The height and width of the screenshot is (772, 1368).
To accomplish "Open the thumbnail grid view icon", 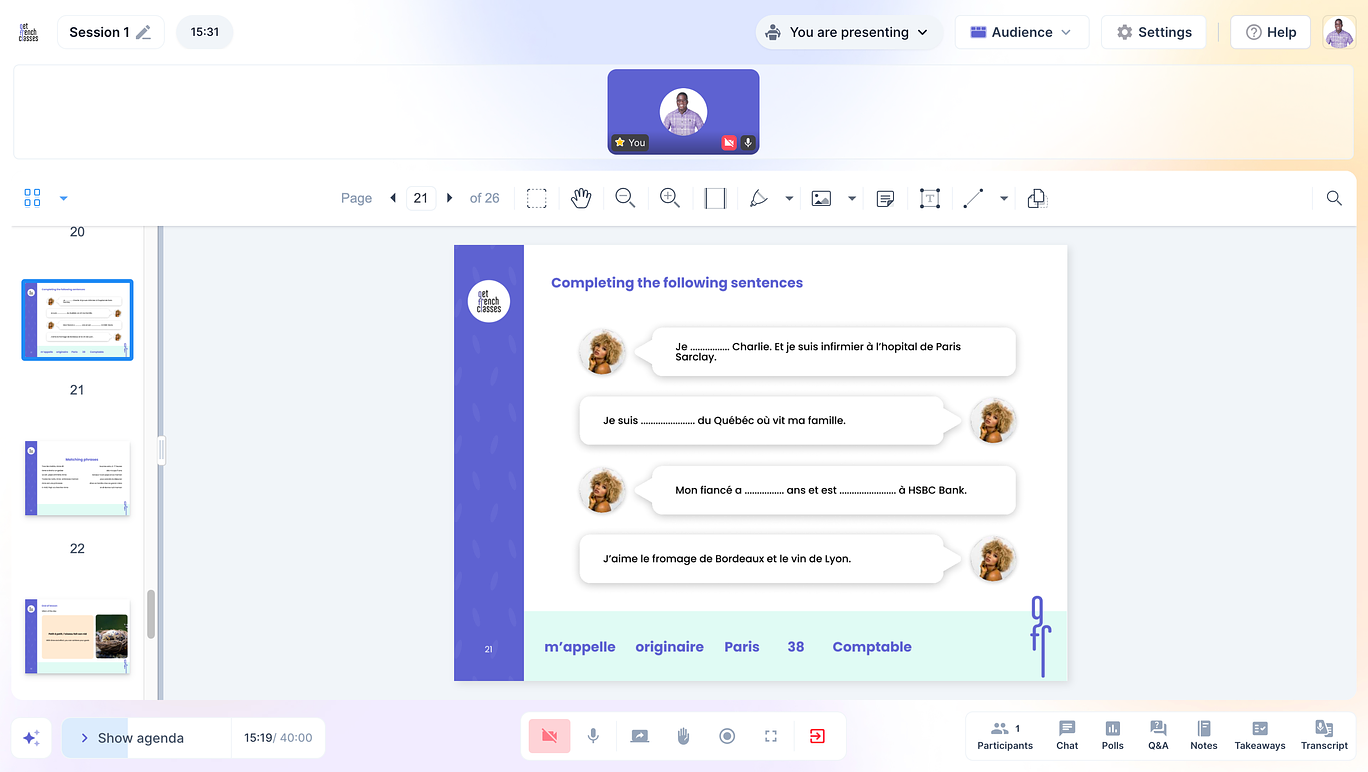I will tap(32, 198).
